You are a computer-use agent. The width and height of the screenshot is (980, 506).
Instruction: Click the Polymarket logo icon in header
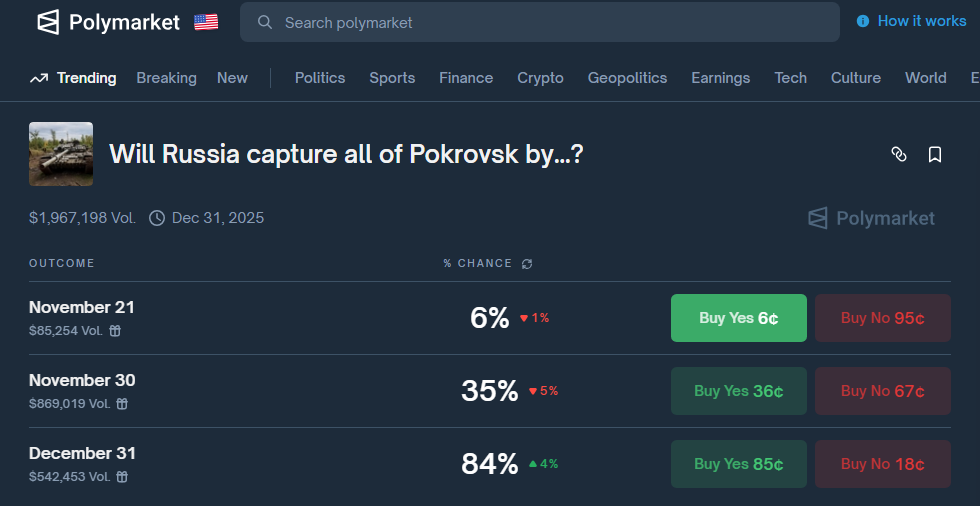point(48,22)
